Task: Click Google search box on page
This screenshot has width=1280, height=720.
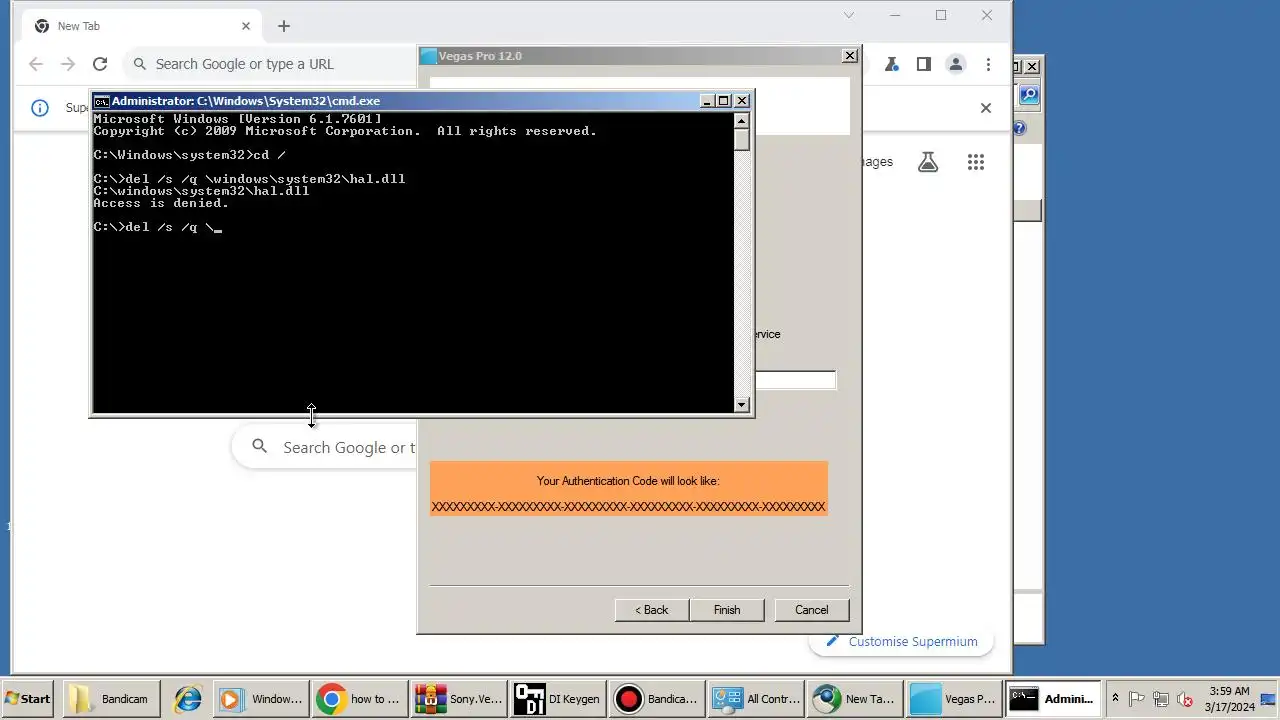Action: pyautogui.click(x=325, y=447)
